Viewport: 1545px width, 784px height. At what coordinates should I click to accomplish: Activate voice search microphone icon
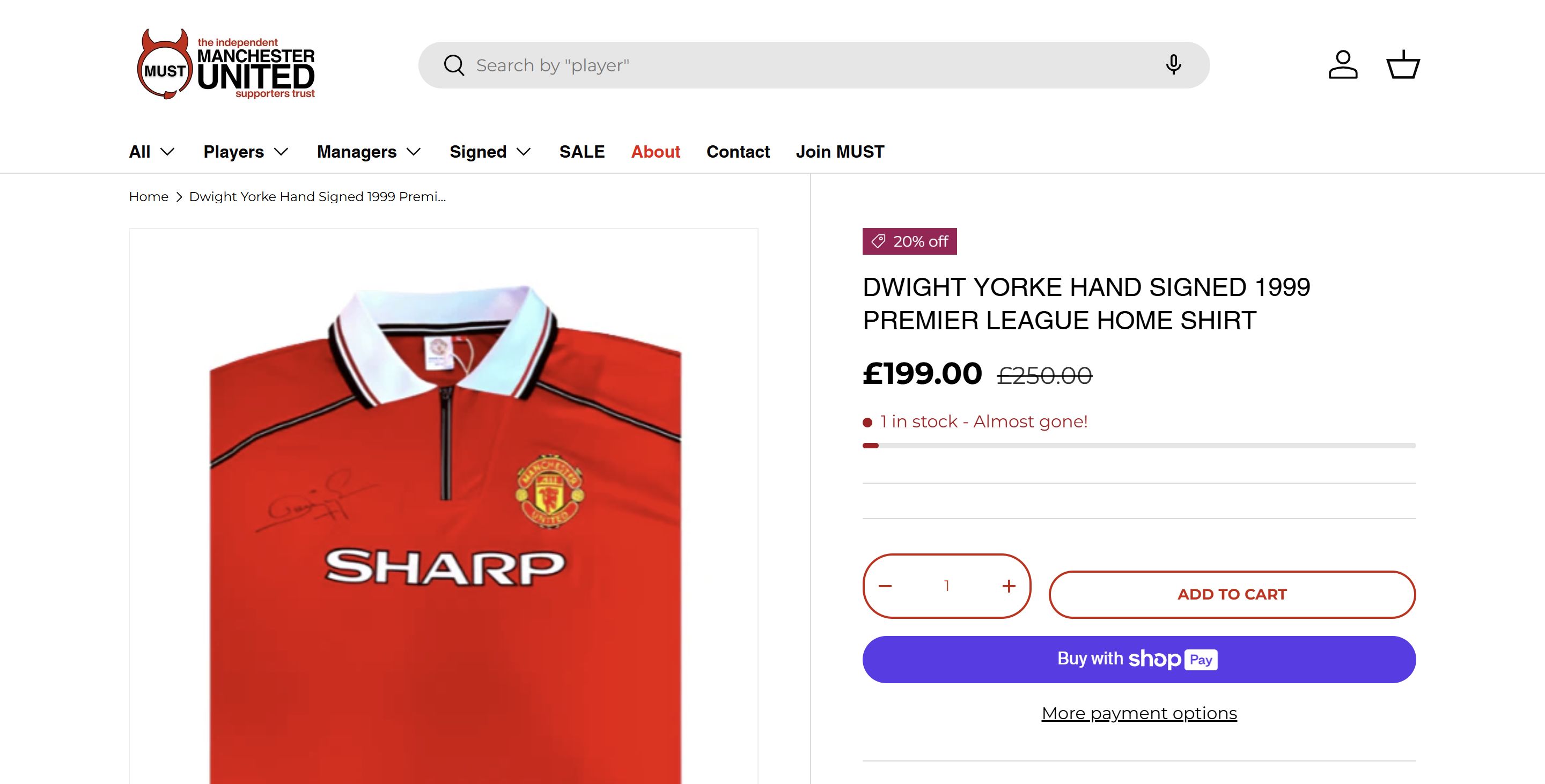[x=1173, y=65]
